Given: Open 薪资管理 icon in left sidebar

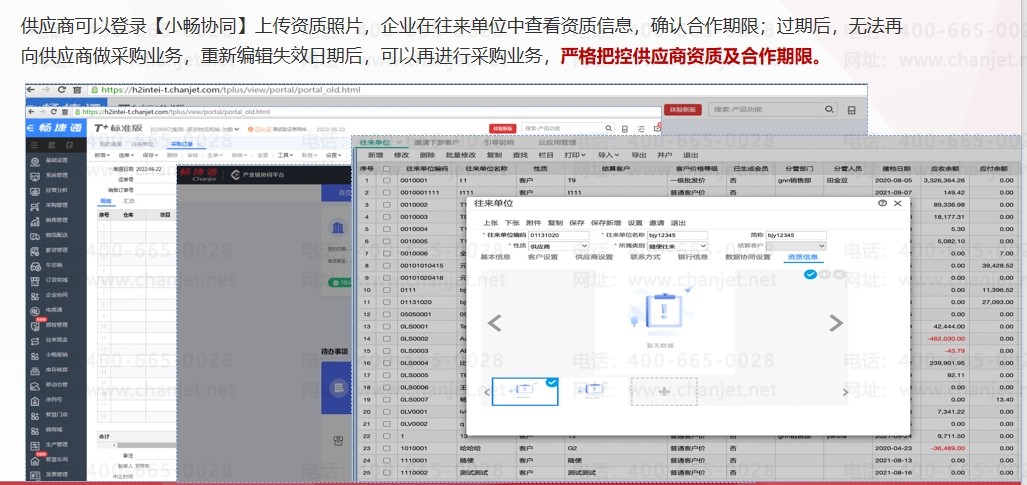Looking at the screenshot, I should [x=35, y=250].
